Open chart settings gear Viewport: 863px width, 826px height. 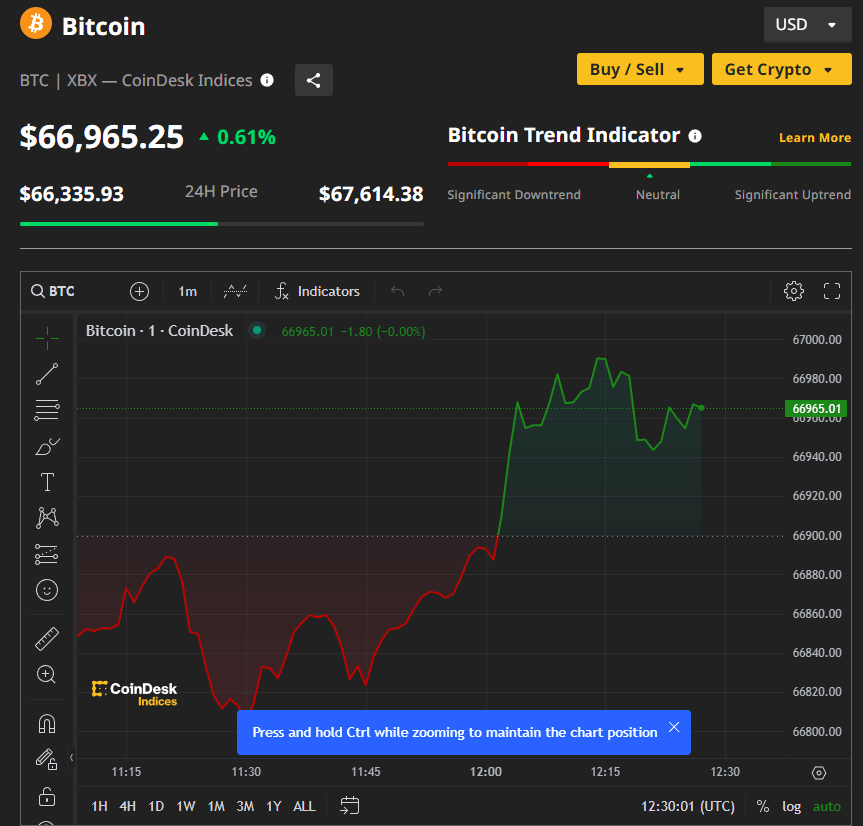click(794, 291)
